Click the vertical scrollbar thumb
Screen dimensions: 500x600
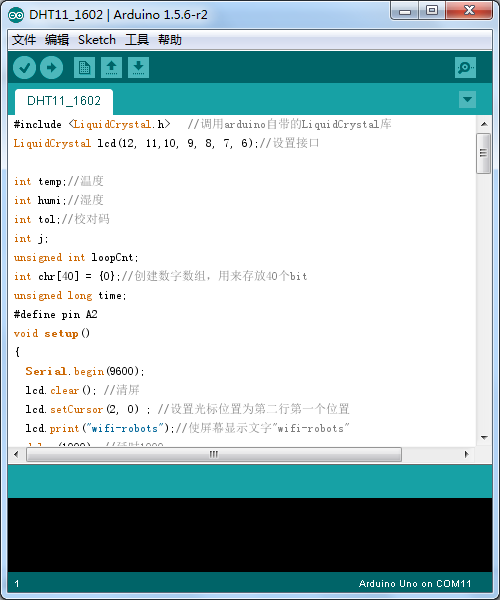pyautogui.click(x=484, y=153)
